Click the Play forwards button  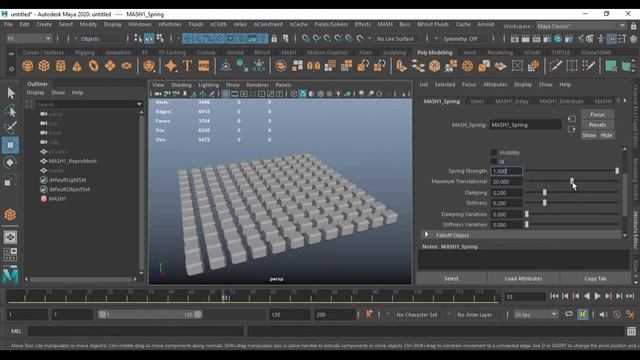(597, 296)
